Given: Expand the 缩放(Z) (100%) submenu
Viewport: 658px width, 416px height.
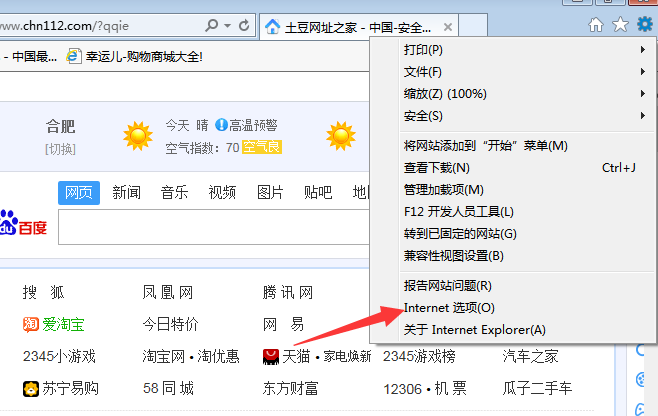Looking at the screenshot, I should pos(528,94).
